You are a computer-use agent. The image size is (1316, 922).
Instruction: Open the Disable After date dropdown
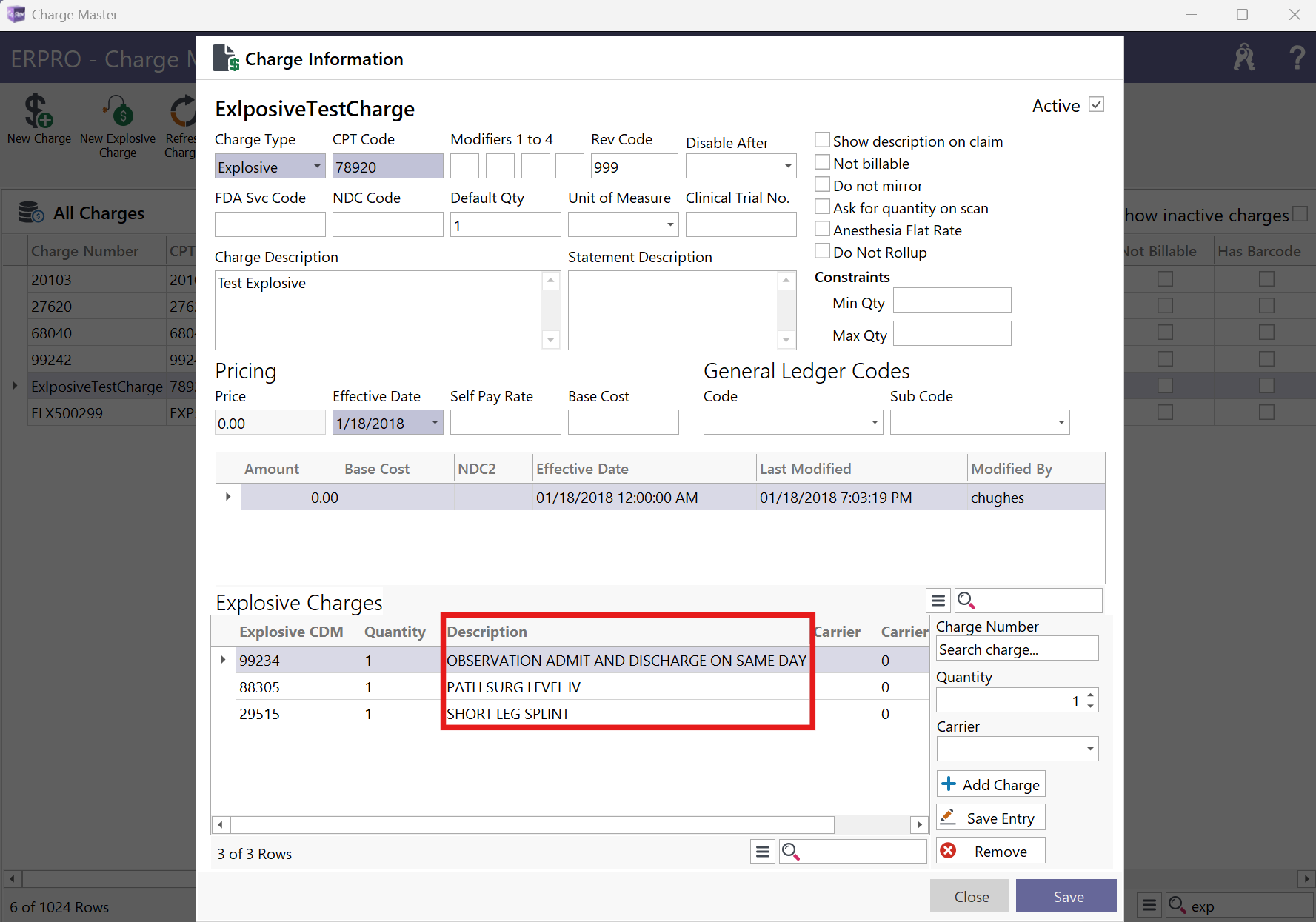788,167
